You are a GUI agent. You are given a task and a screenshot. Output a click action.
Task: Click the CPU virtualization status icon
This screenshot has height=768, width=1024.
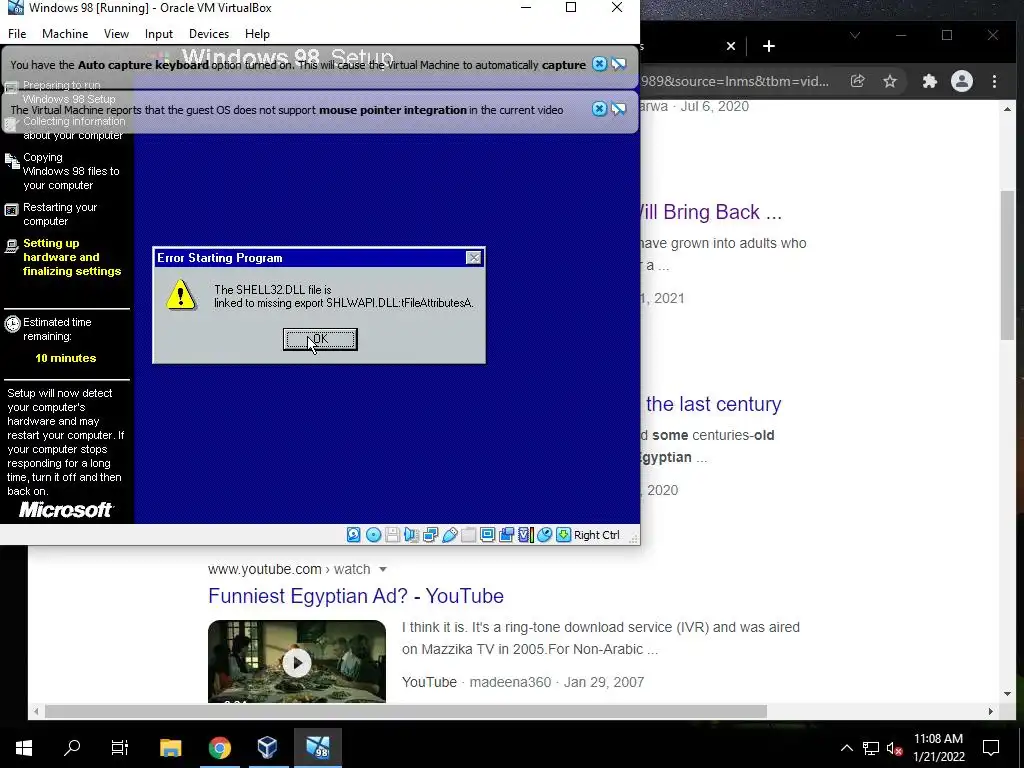(x=526, y=535)
